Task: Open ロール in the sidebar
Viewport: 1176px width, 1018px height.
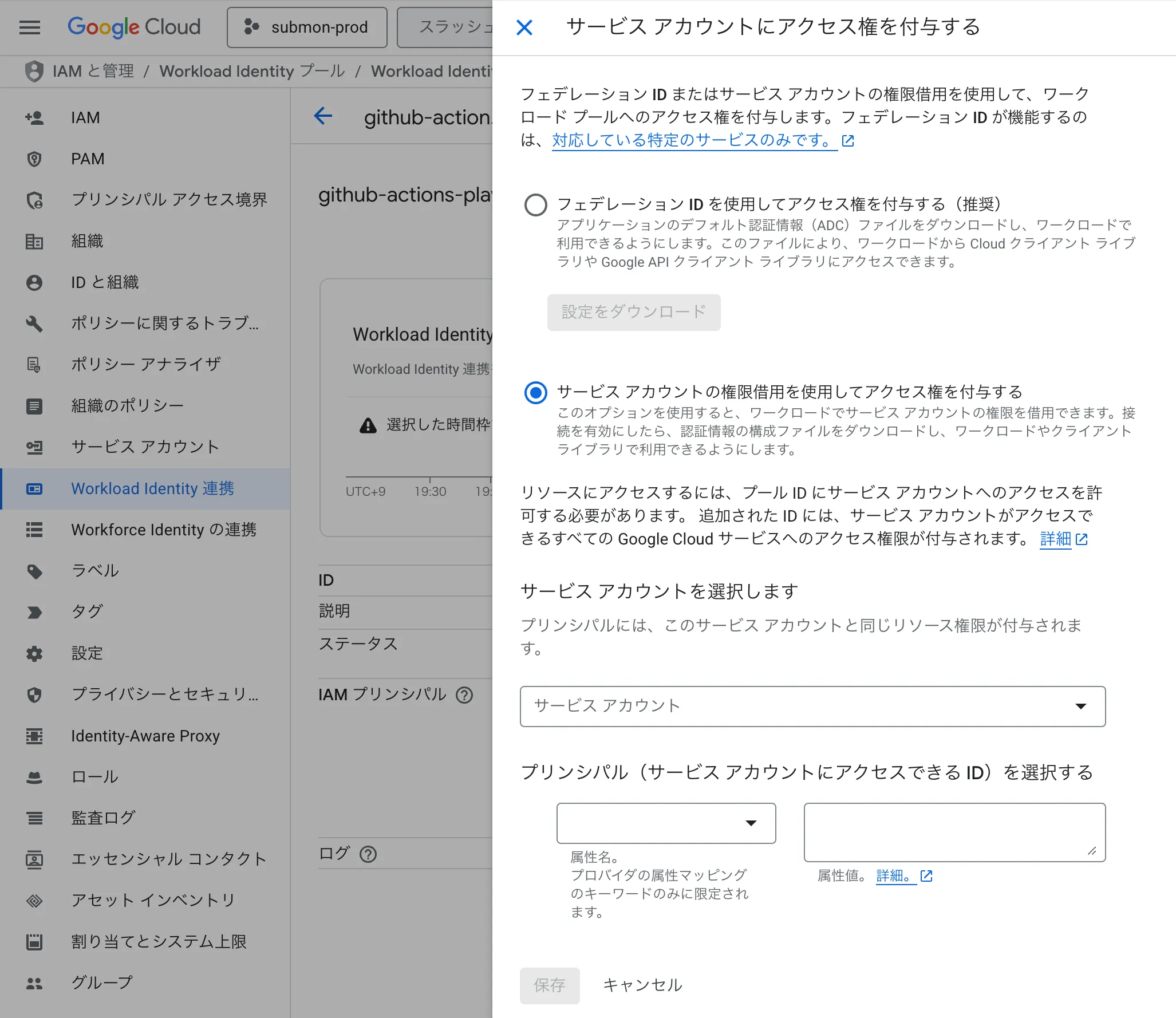Action: 145,777
